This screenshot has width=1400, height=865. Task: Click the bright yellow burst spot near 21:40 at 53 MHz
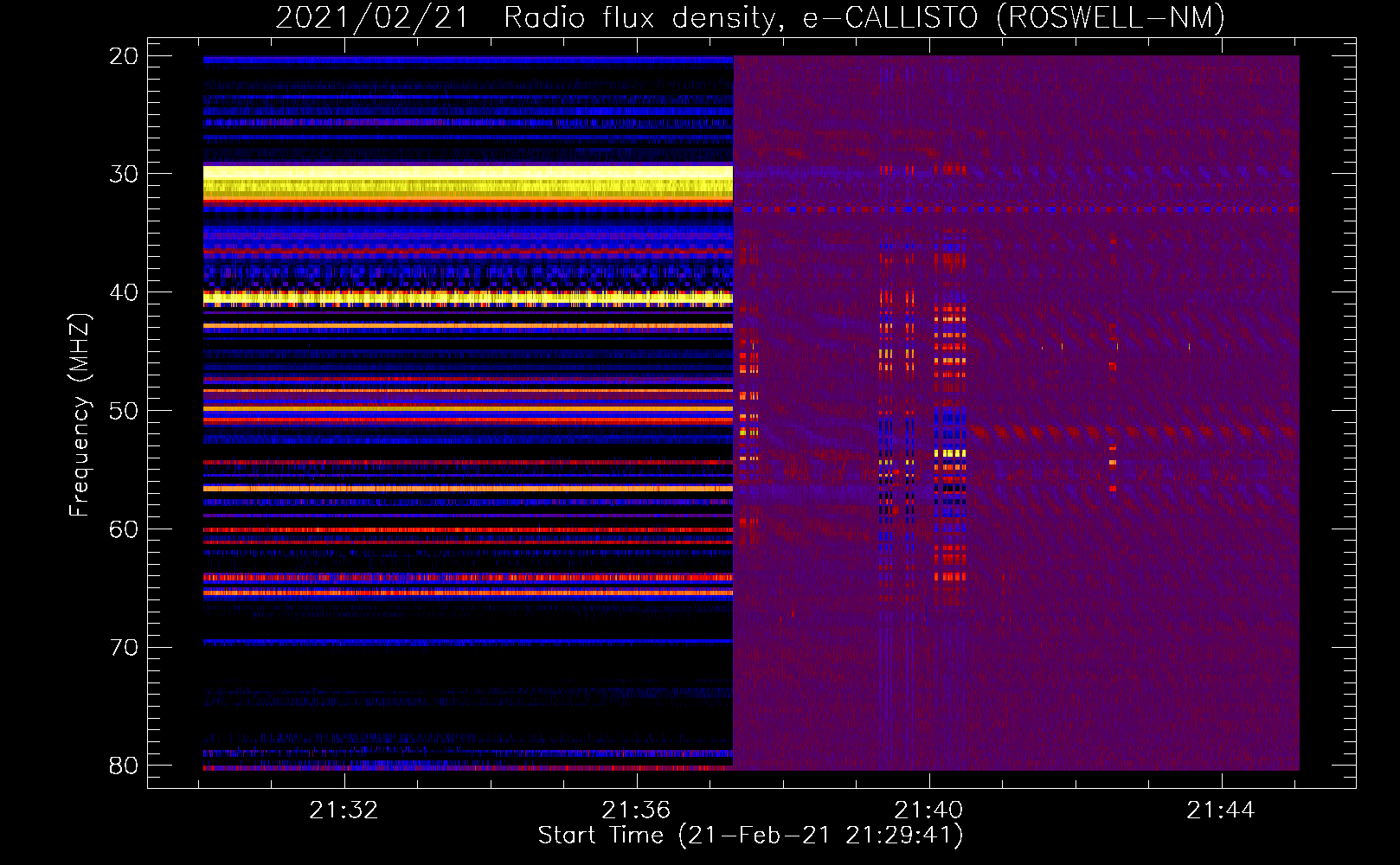click(x=950, y=453)
